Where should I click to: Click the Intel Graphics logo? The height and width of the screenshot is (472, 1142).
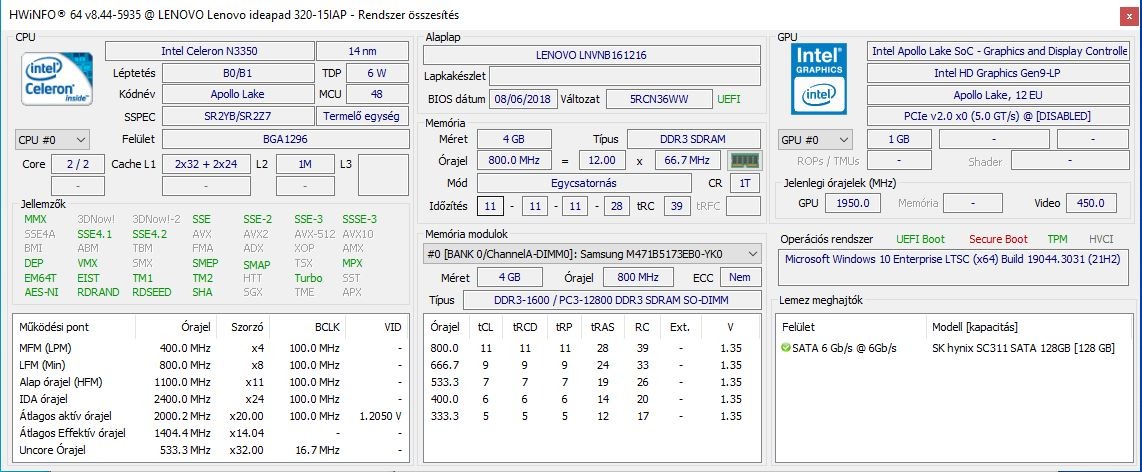[x=819, y=79]
